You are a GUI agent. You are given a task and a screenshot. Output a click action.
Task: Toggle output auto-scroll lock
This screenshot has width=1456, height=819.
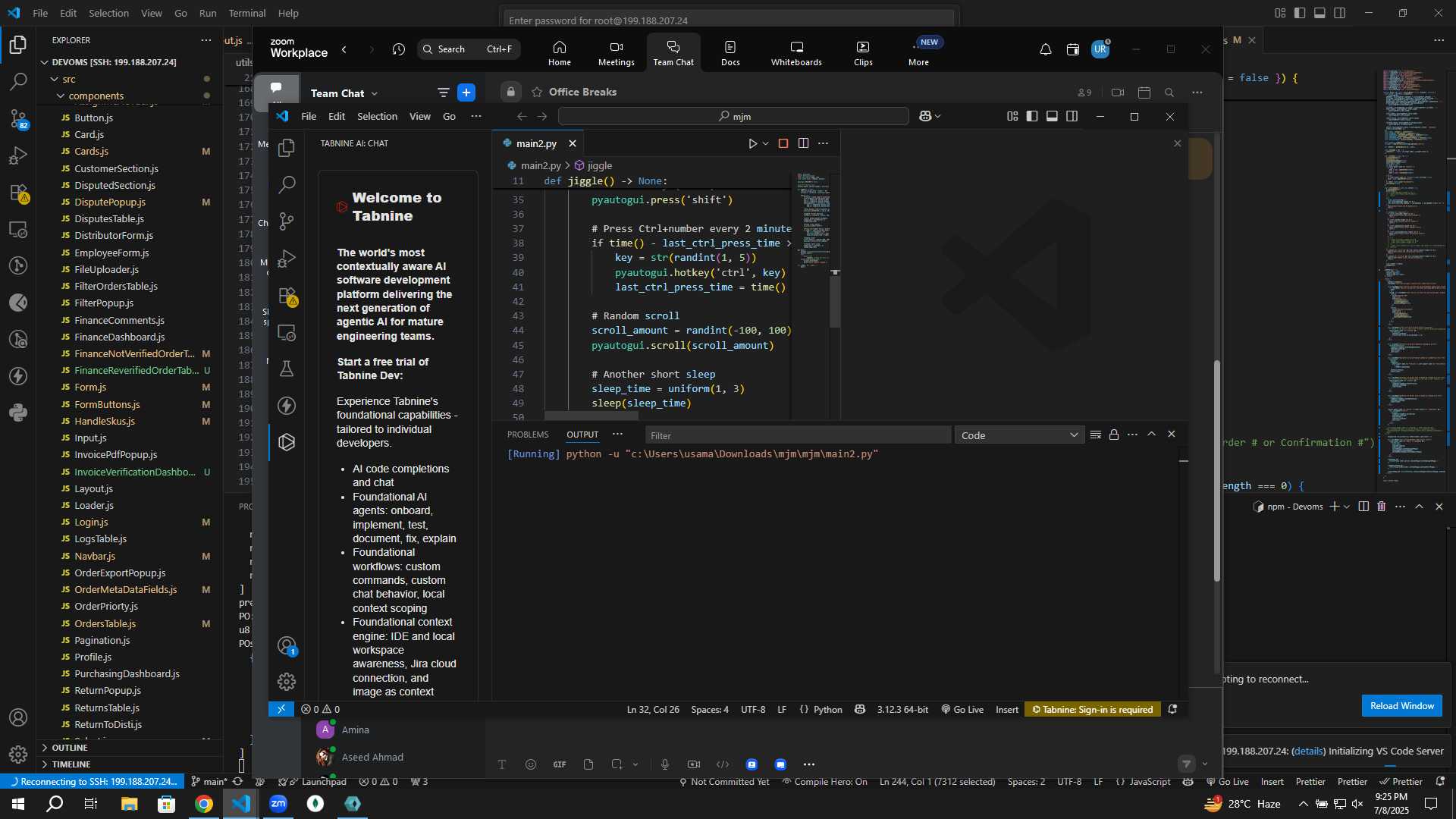[x=1114, y=435]
